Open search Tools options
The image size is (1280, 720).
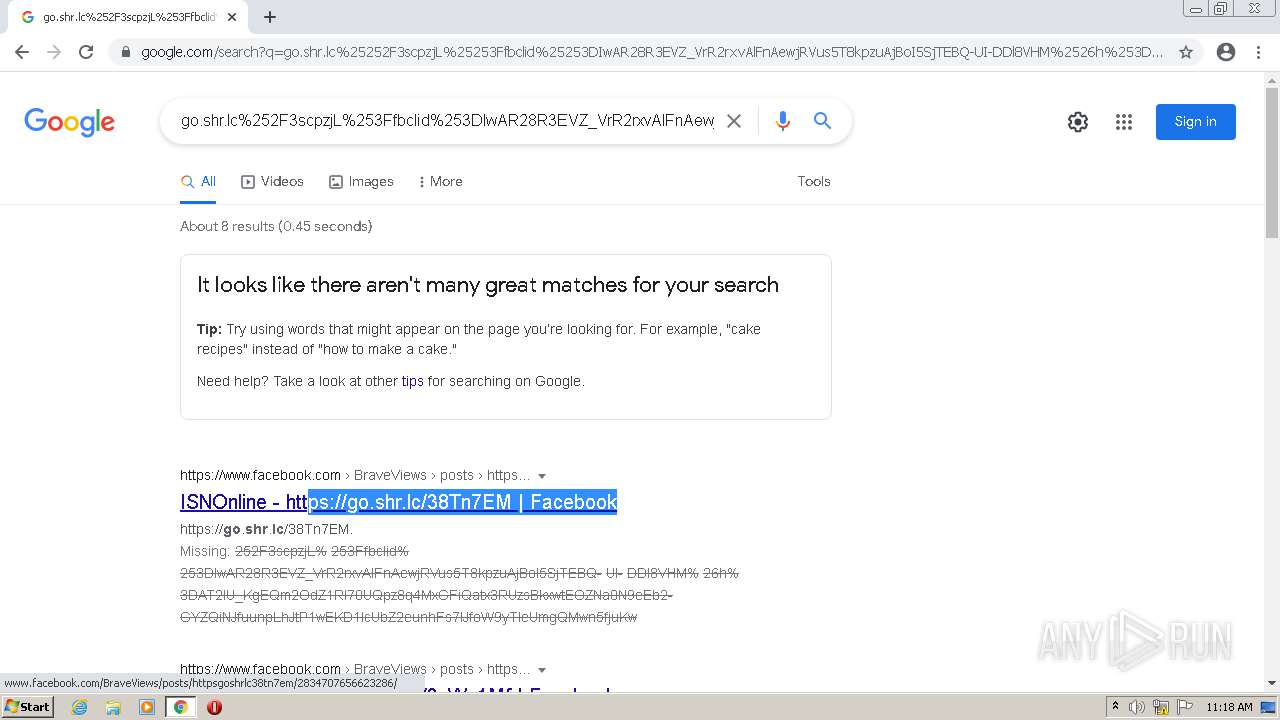814,181
